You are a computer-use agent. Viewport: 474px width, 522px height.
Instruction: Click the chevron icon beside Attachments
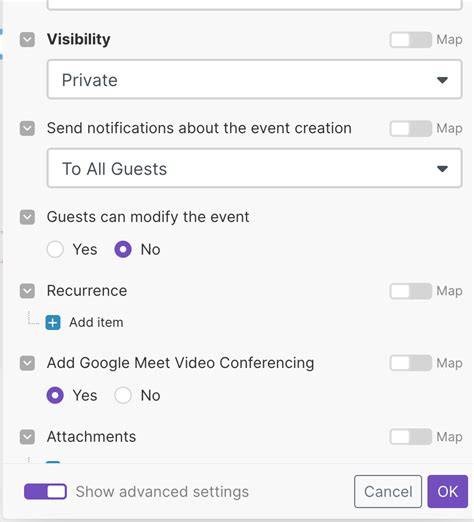tap(27, 437)
